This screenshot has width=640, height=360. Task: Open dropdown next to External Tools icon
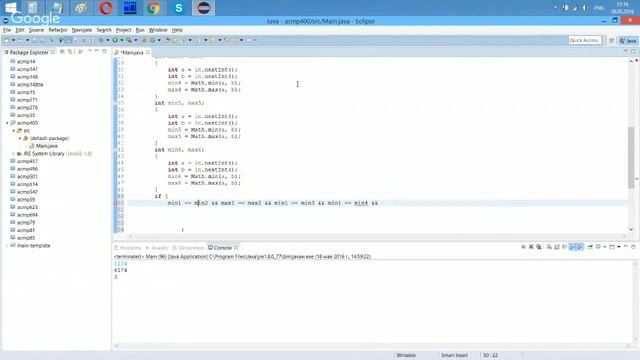[x=136, y=40]
